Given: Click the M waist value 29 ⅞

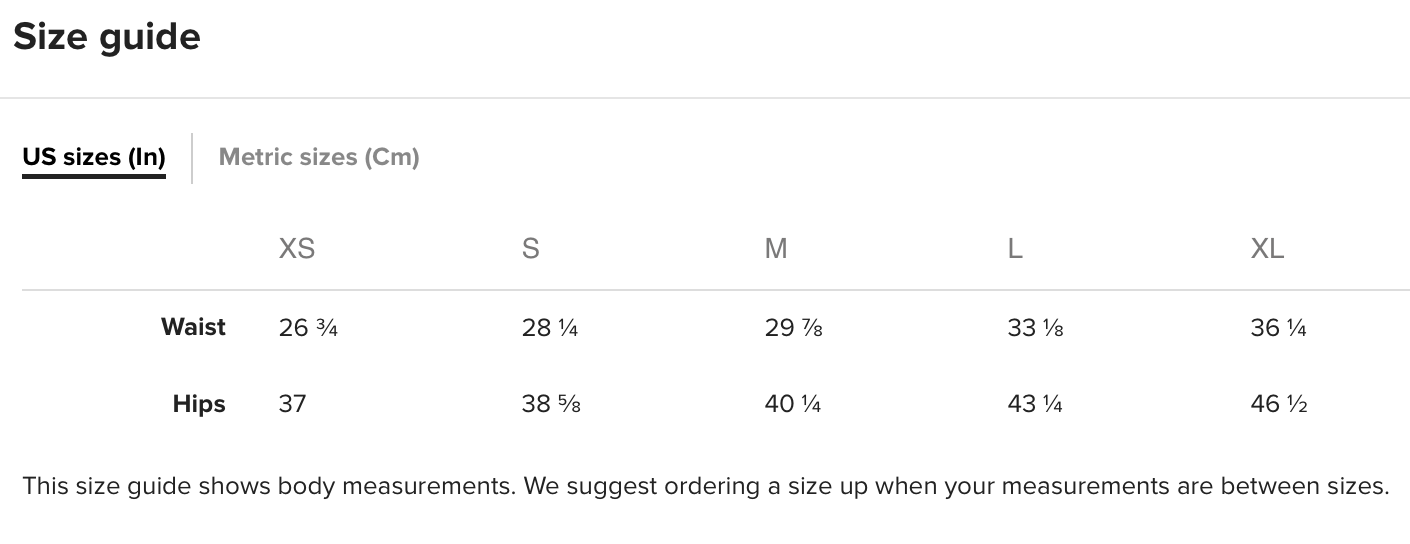Looking at the screenshot, I should point(794,328).
